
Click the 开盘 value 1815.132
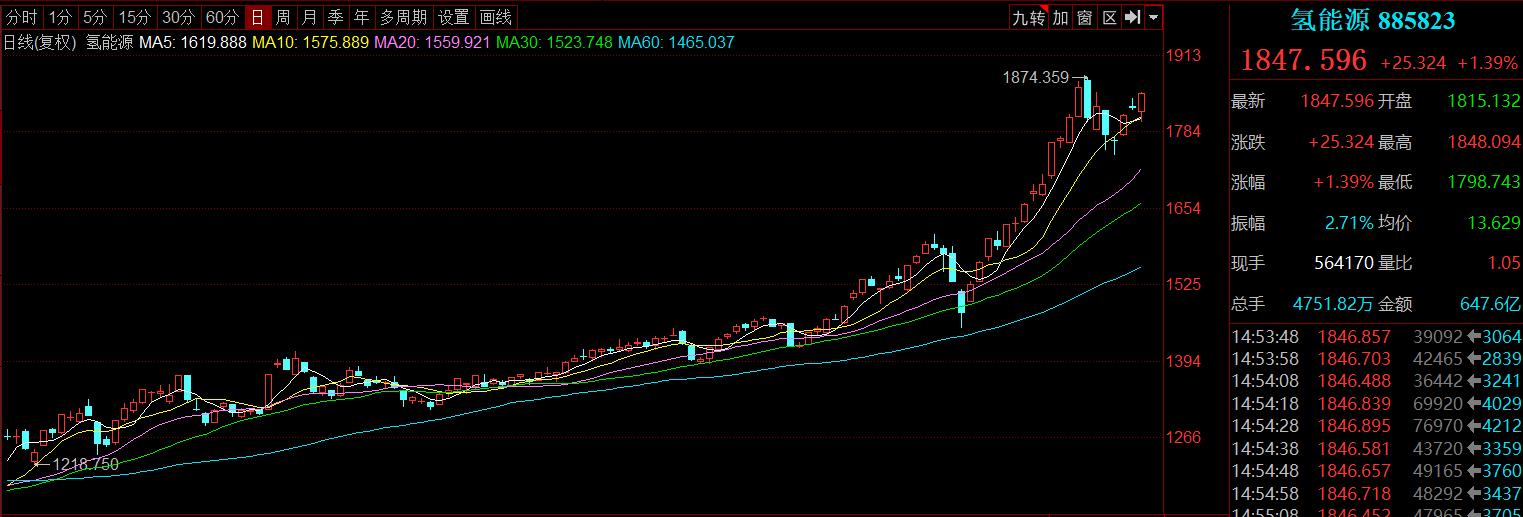click(1483, 101)
